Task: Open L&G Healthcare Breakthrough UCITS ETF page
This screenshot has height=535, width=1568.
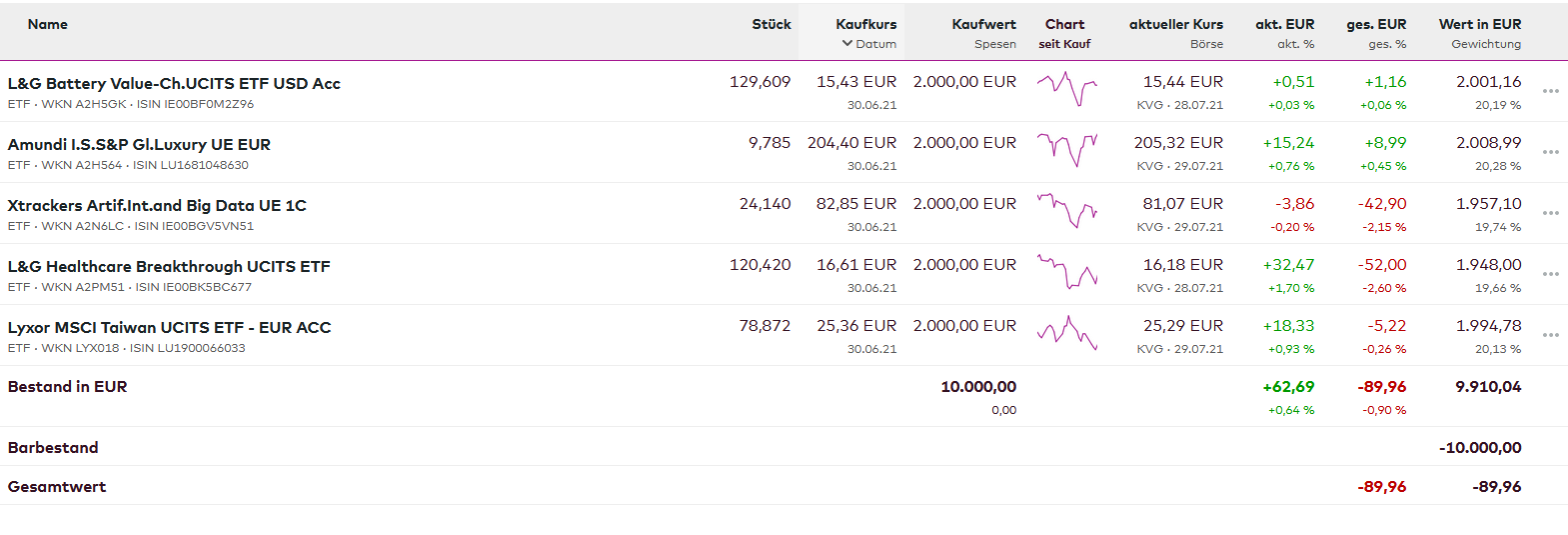Action: pos(169,267)
